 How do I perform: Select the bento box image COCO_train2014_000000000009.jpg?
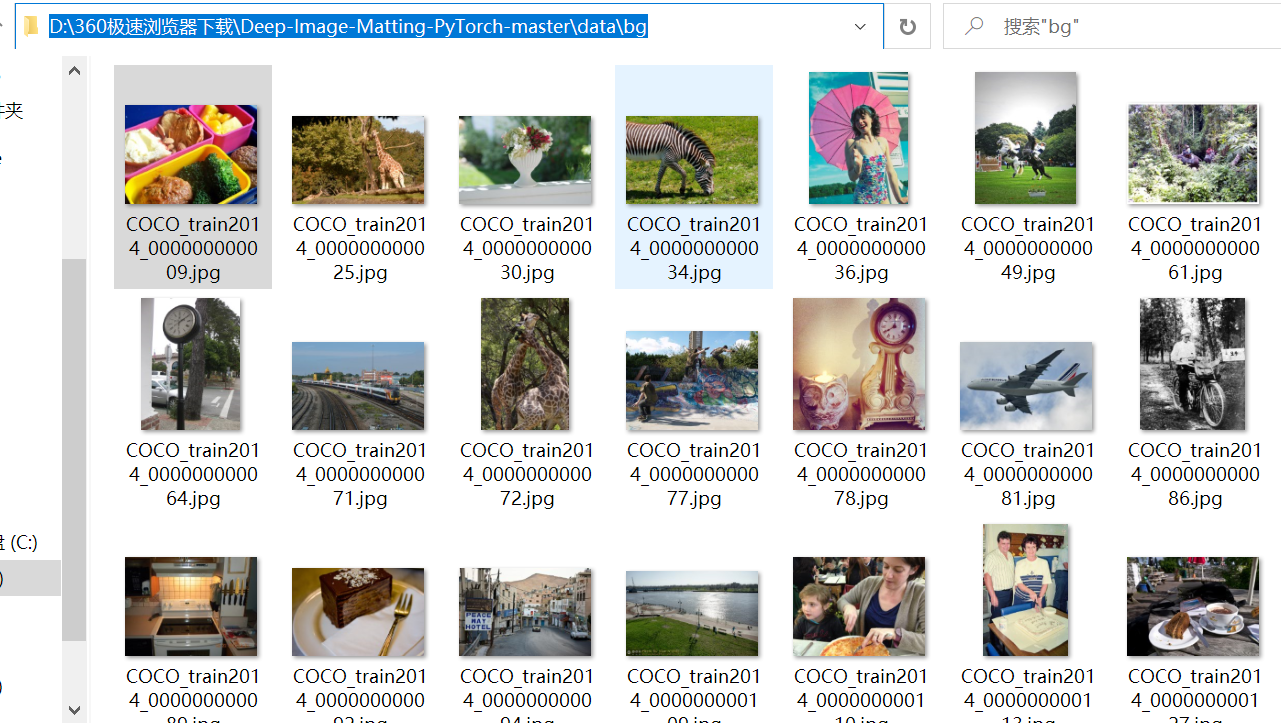[x=192, y=155]
